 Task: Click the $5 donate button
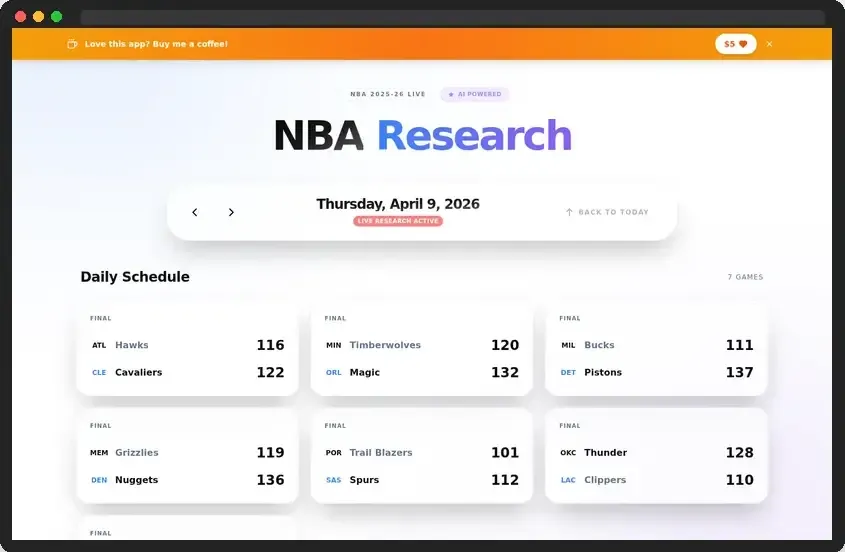[736, 44]
